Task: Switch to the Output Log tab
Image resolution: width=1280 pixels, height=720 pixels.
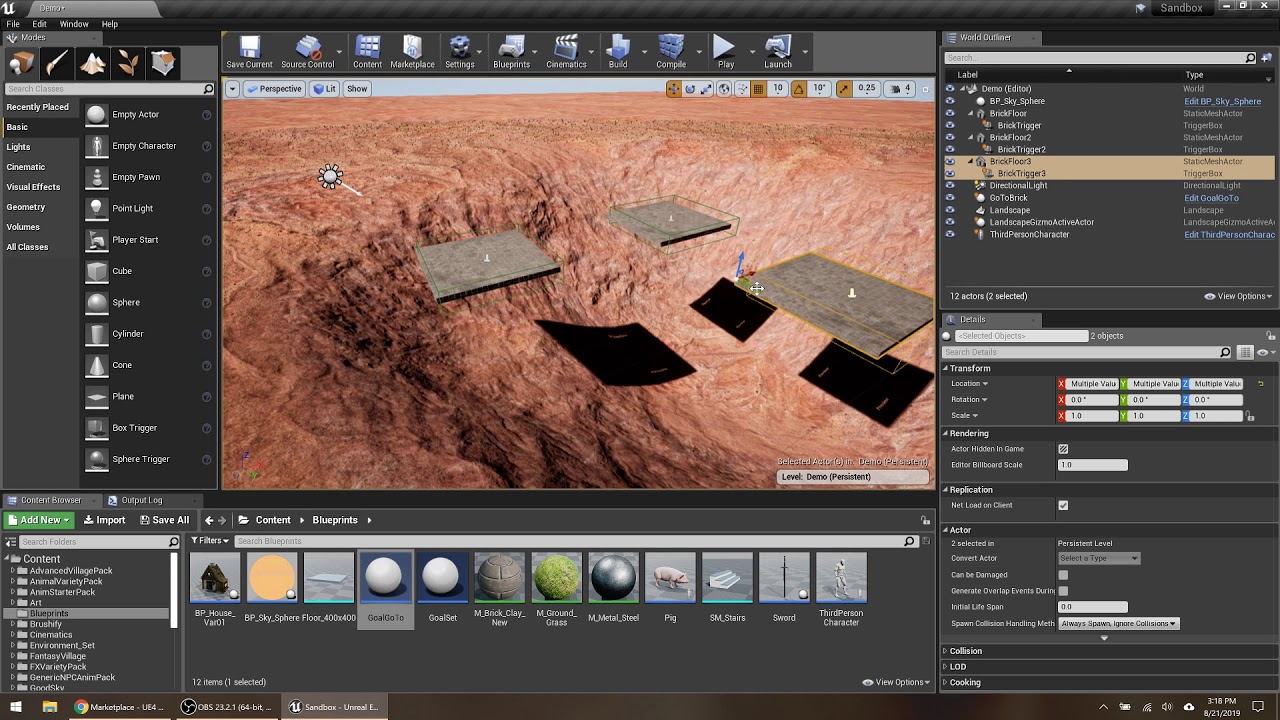Action: point(141,500)
